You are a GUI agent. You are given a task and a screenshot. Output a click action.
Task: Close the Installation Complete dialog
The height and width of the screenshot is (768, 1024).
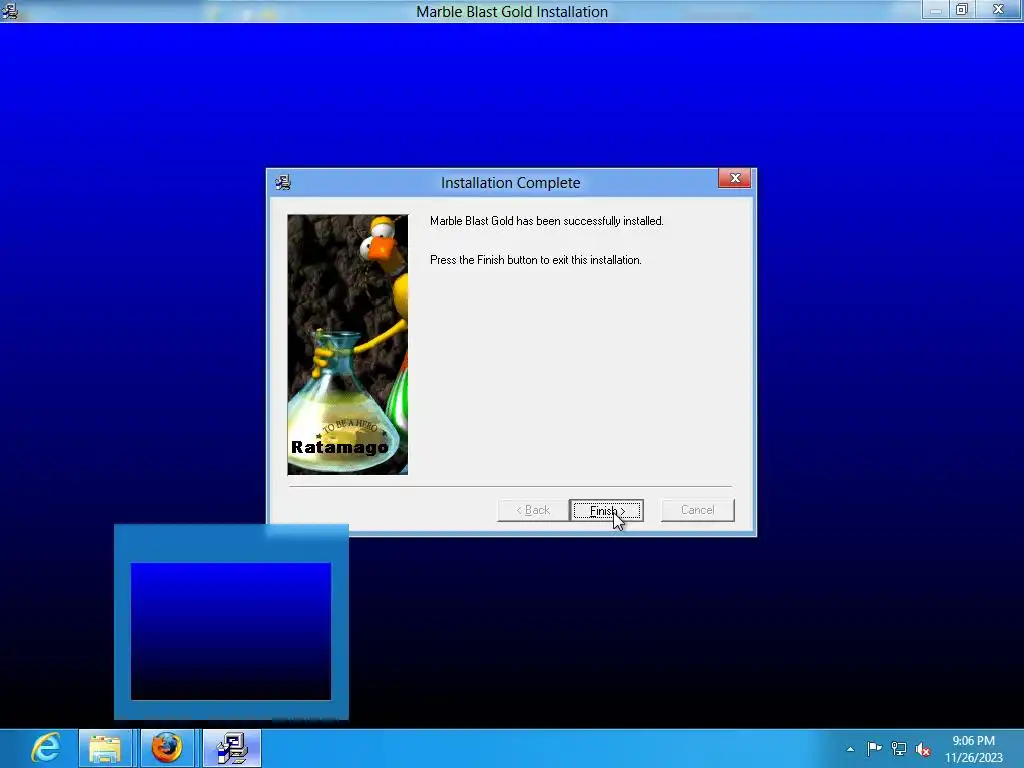tap(735, 178)
